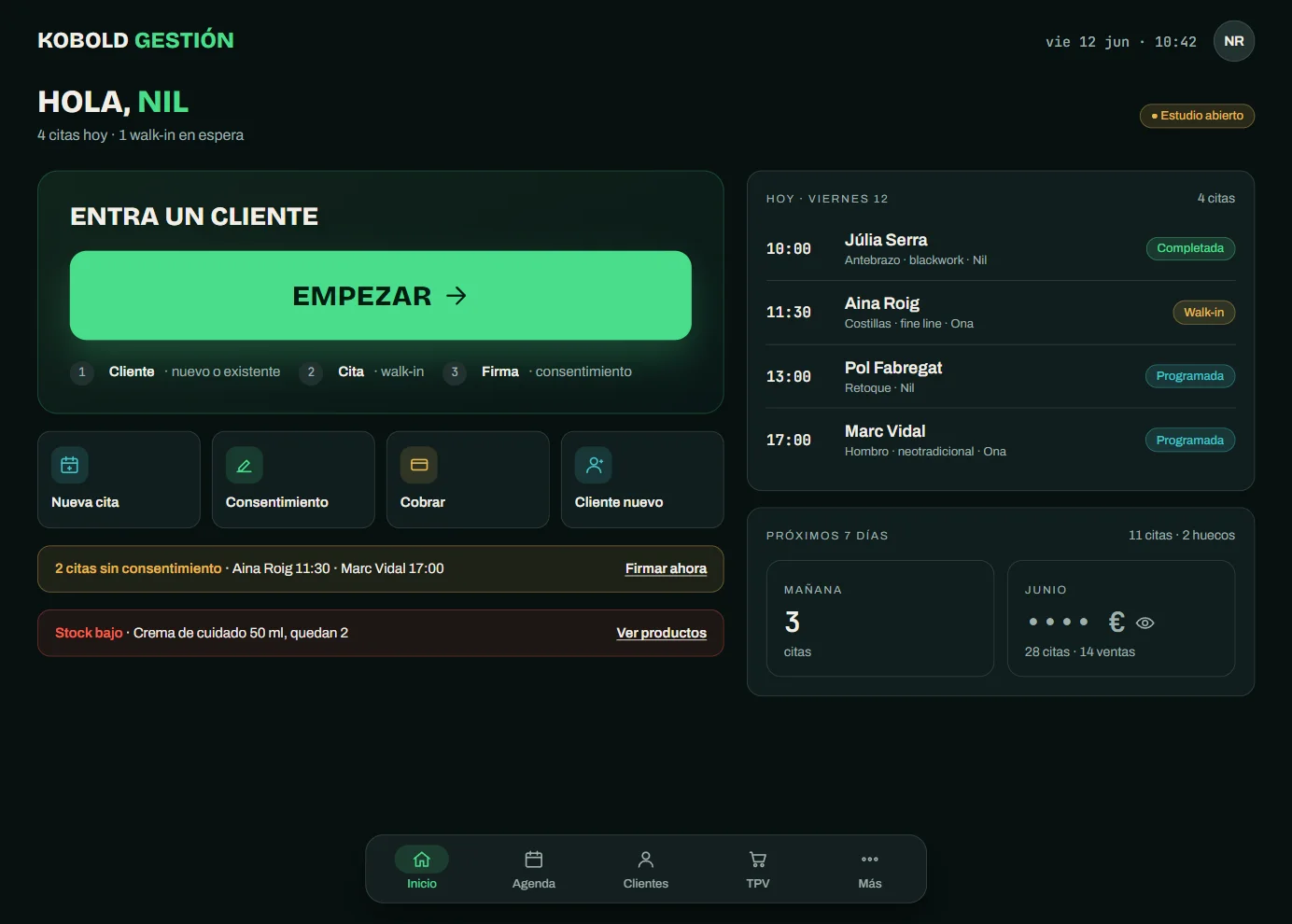The image size is (1292, 924).
Task: Reveal hidden June revenue with eye icon
Action: (x=1145, y=623)
